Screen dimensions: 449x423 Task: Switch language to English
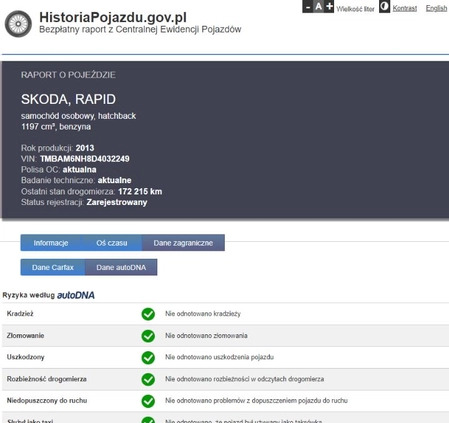tap(436, 8)
